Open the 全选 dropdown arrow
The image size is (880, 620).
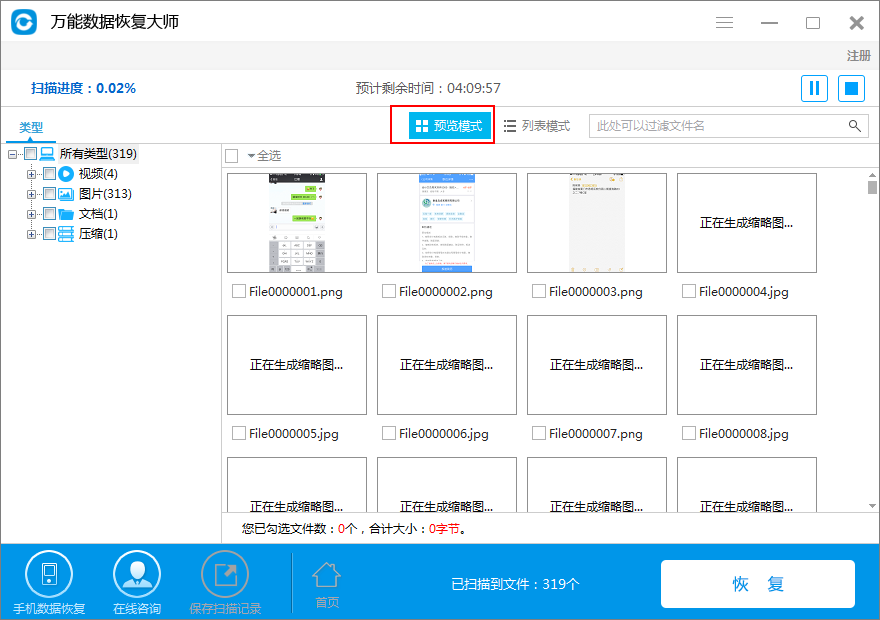tap(251, 156)
